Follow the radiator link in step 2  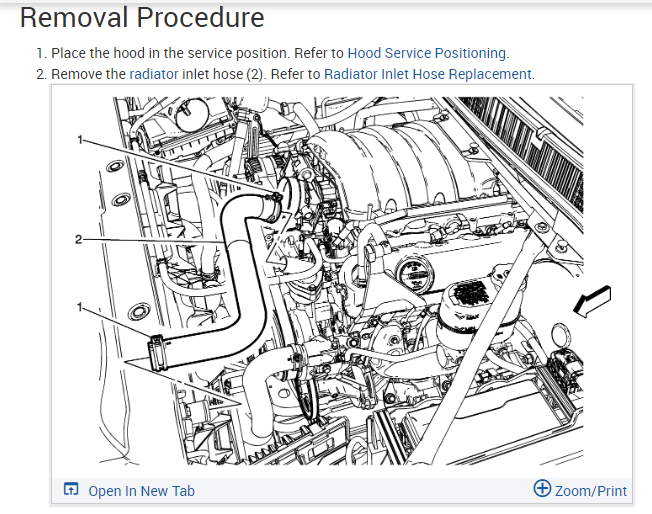tap(154, 74)
